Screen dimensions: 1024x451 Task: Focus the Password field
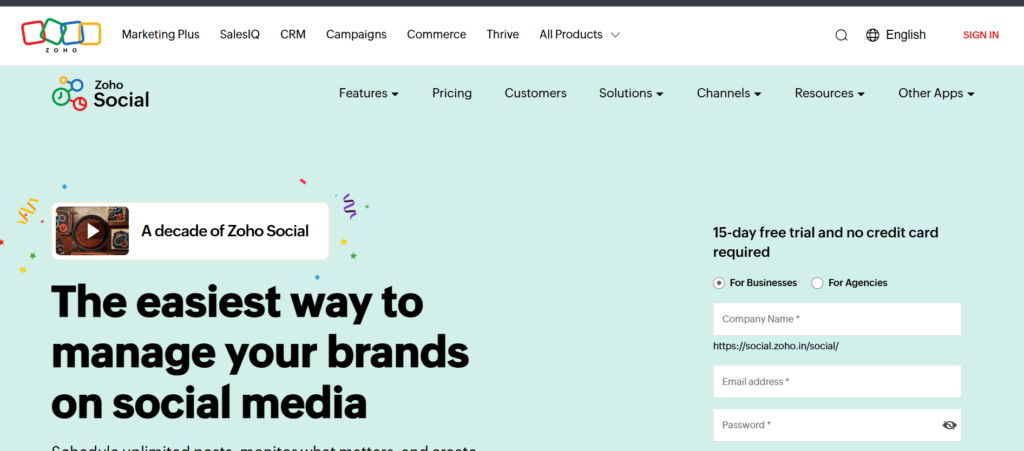coord(837,425)
